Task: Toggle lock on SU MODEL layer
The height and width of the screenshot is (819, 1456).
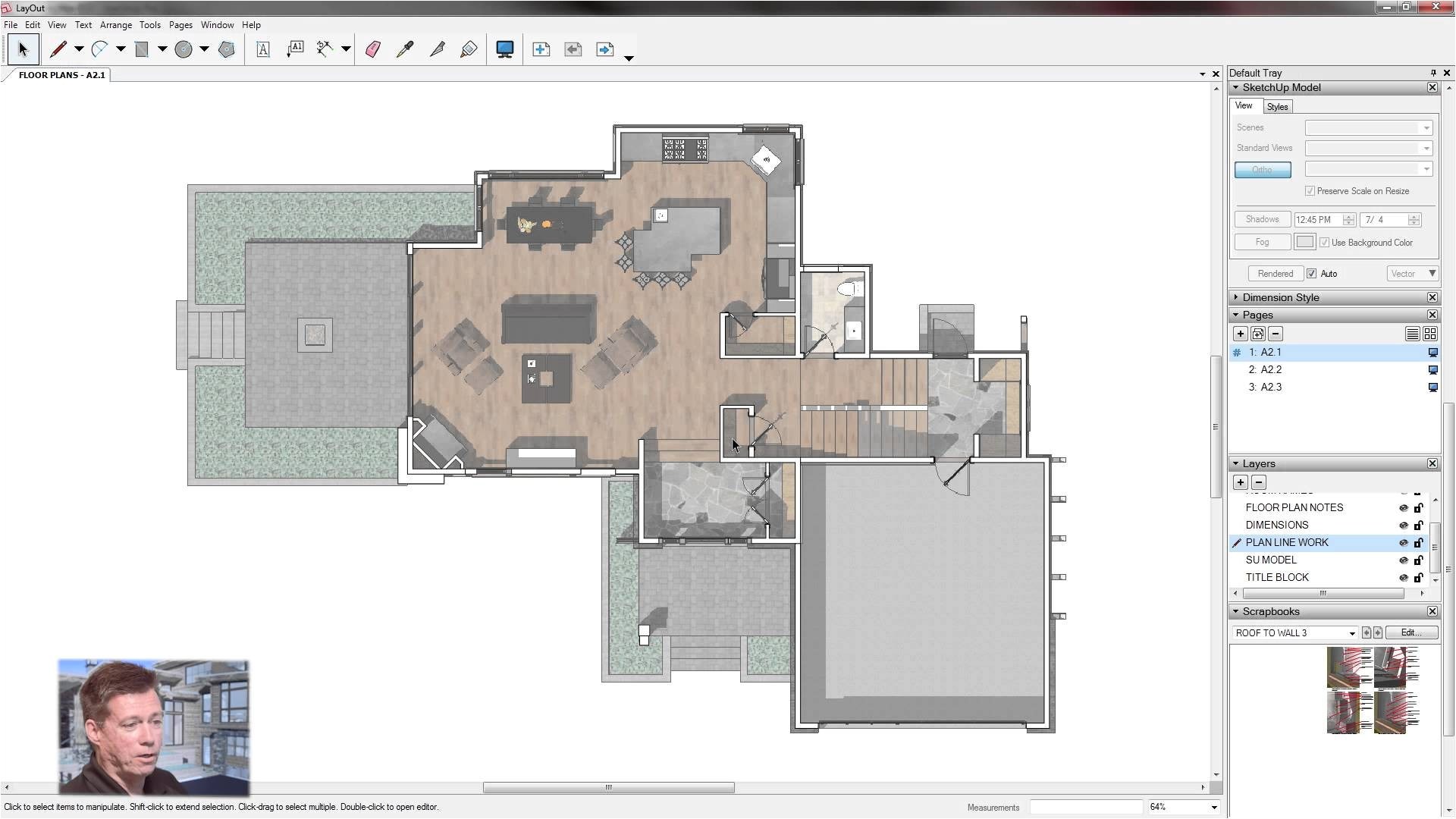Action: [x=1418, y=560]
